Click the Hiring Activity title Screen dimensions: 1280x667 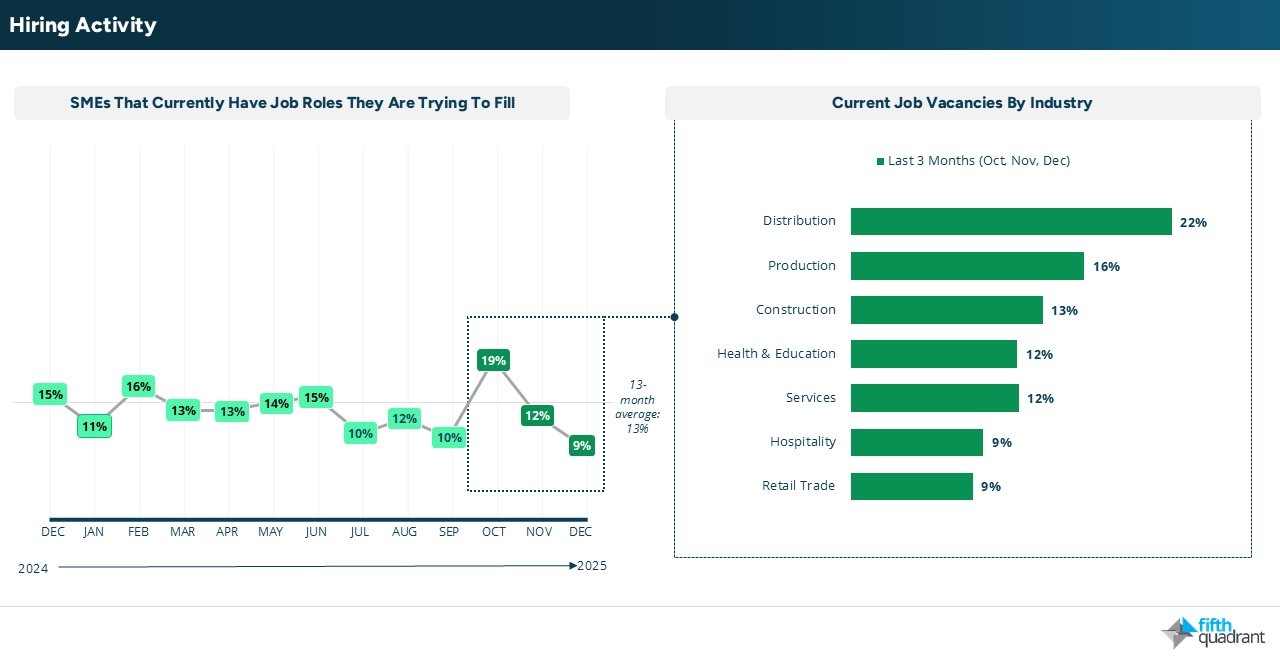coord(83,25)
